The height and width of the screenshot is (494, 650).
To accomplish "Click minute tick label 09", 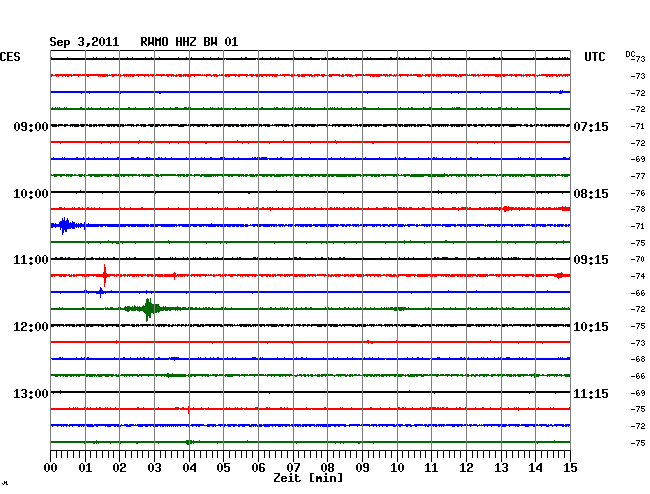I will click(362, 468).
